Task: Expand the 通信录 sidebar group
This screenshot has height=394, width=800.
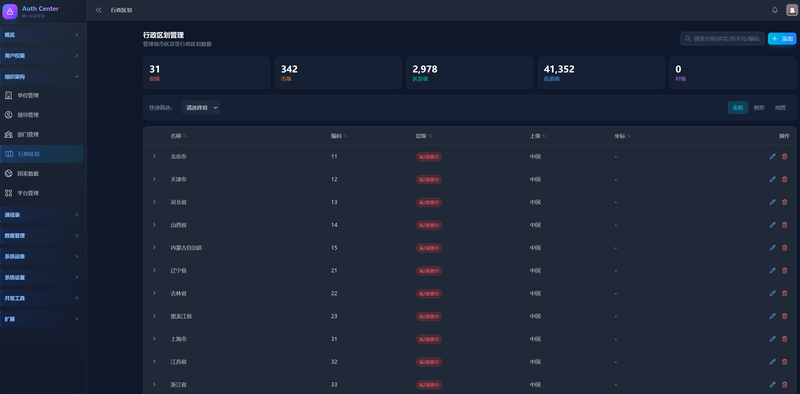Action: [x=42, y=215]
